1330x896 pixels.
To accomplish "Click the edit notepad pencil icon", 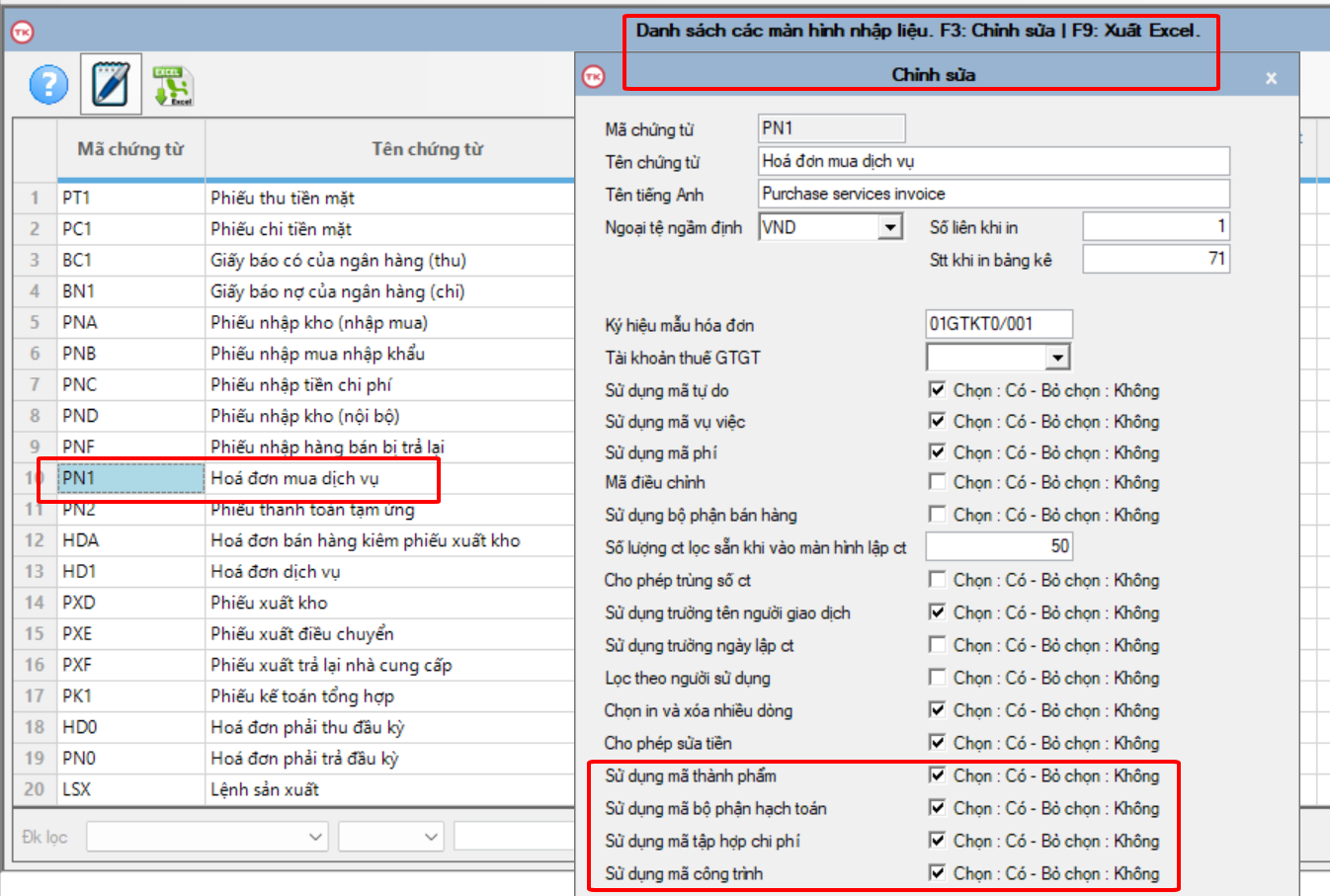I will click(111, 84).
